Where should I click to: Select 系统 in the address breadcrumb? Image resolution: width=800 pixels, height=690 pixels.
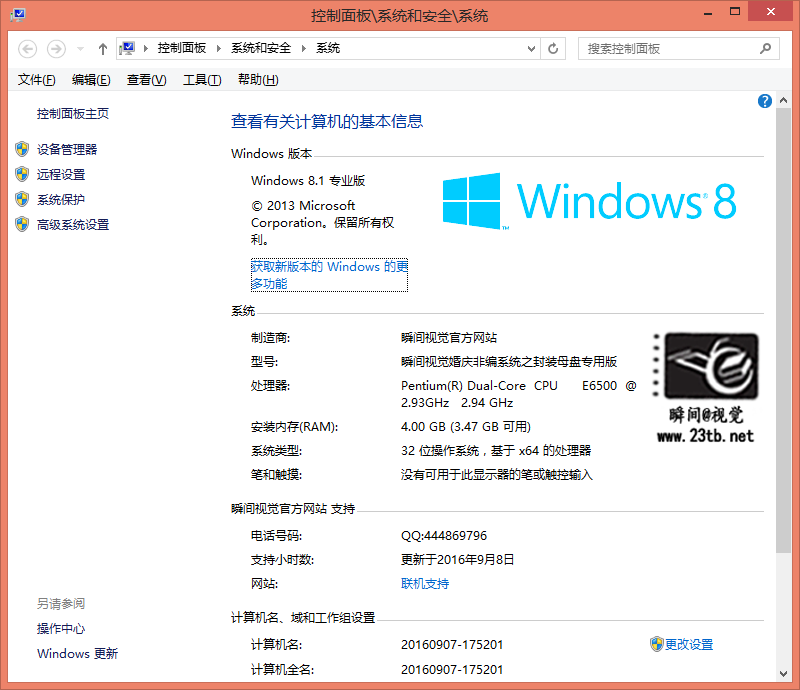328,48
